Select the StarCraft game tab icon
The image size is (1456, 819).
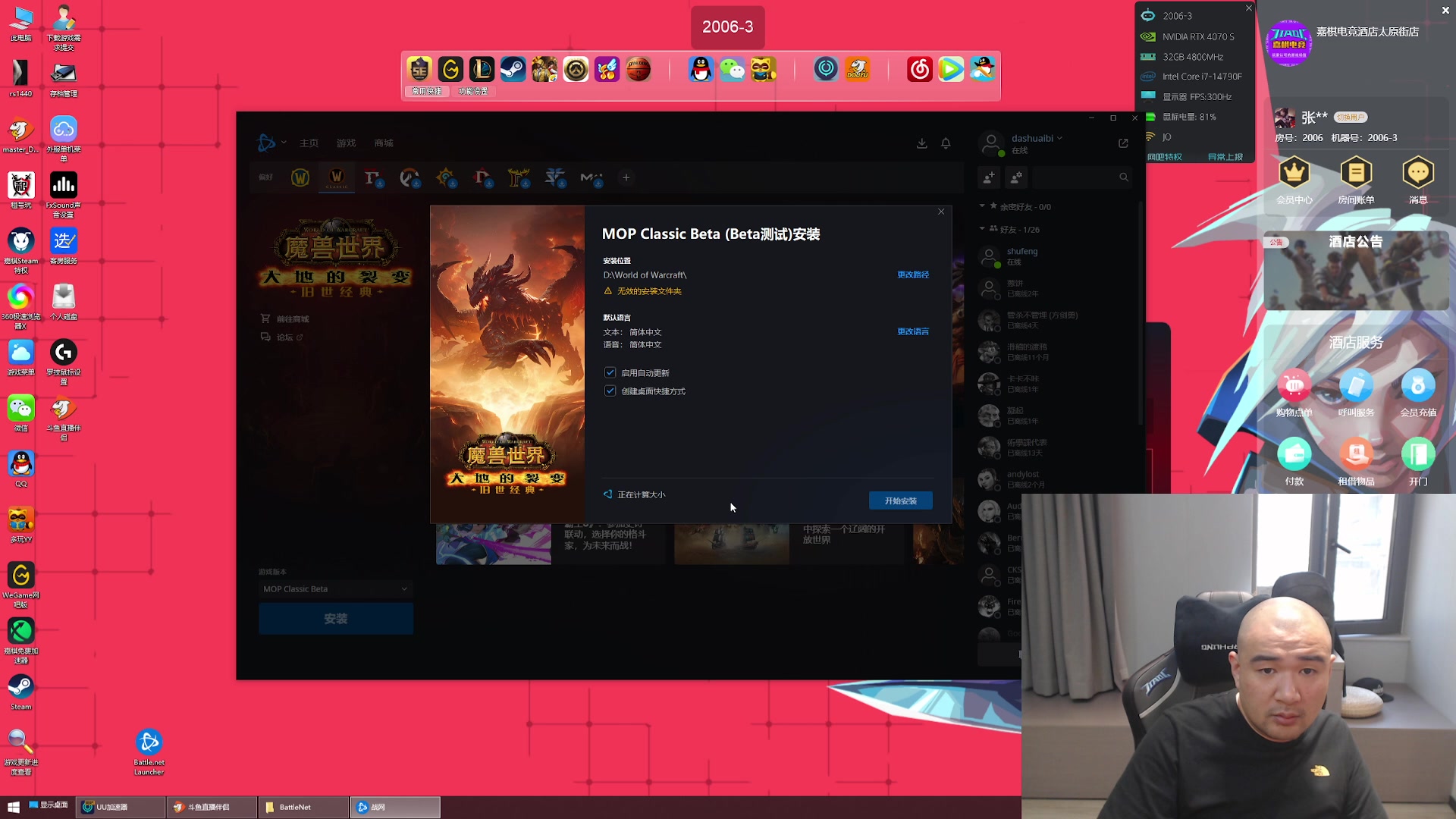point(555,177)
